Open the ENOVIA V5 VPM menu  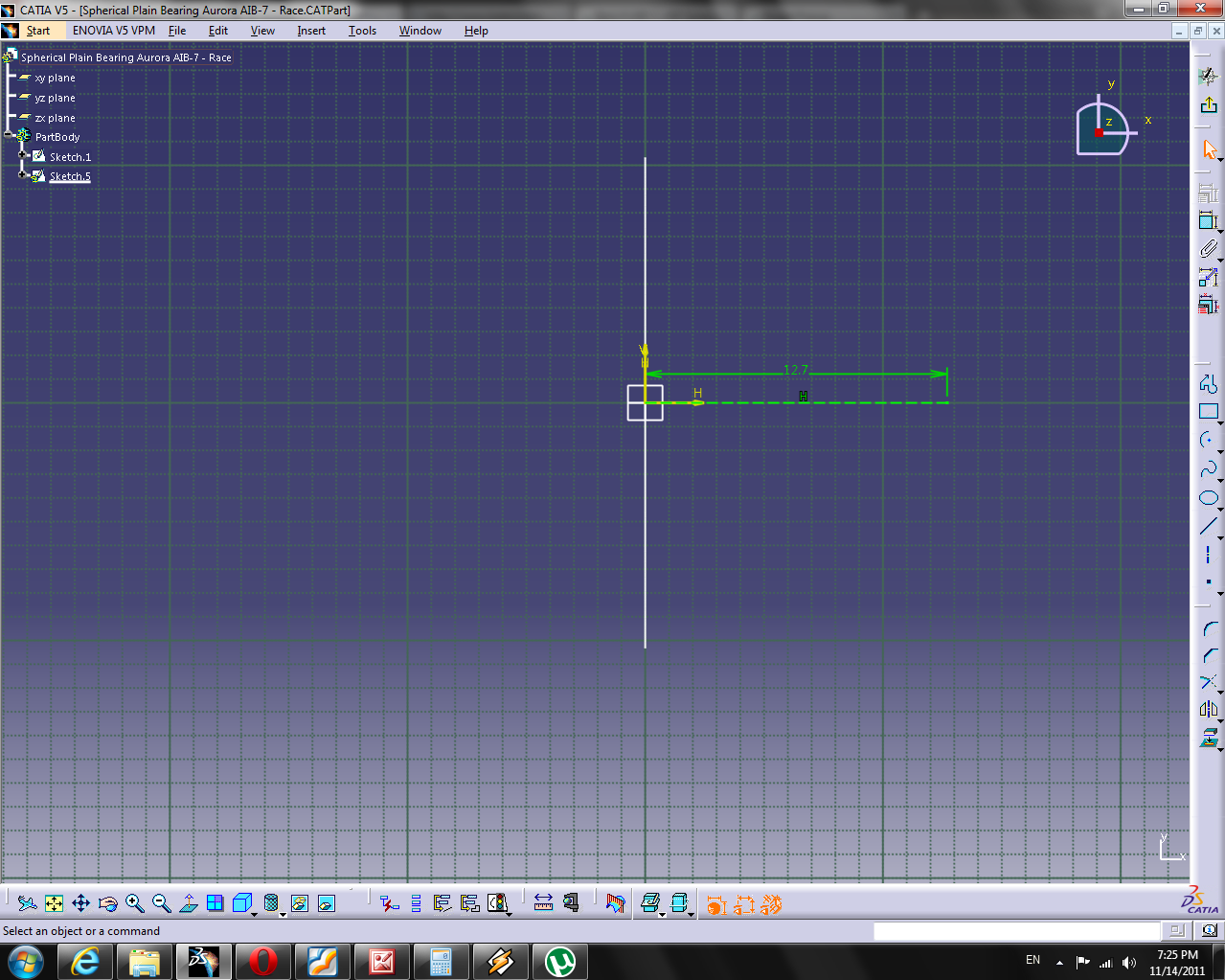(x=113, y=31)
